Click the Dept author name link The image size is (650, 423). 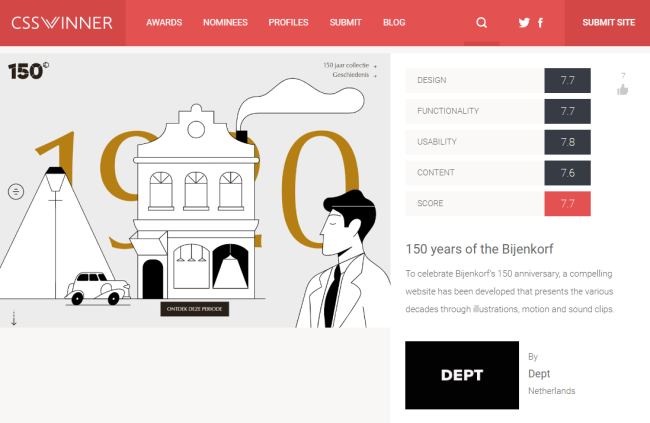tap(538, 374)
